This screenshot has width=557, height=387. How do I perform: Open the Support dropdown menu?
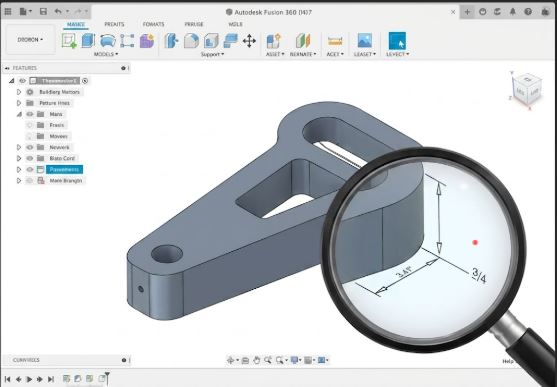point(212,54)
